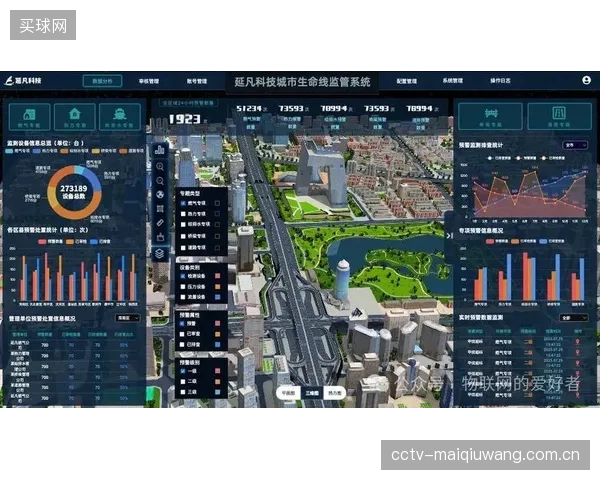Check the 给排水专项 checkbox
The height and width of the screenshot is (480, 600).
183,225
